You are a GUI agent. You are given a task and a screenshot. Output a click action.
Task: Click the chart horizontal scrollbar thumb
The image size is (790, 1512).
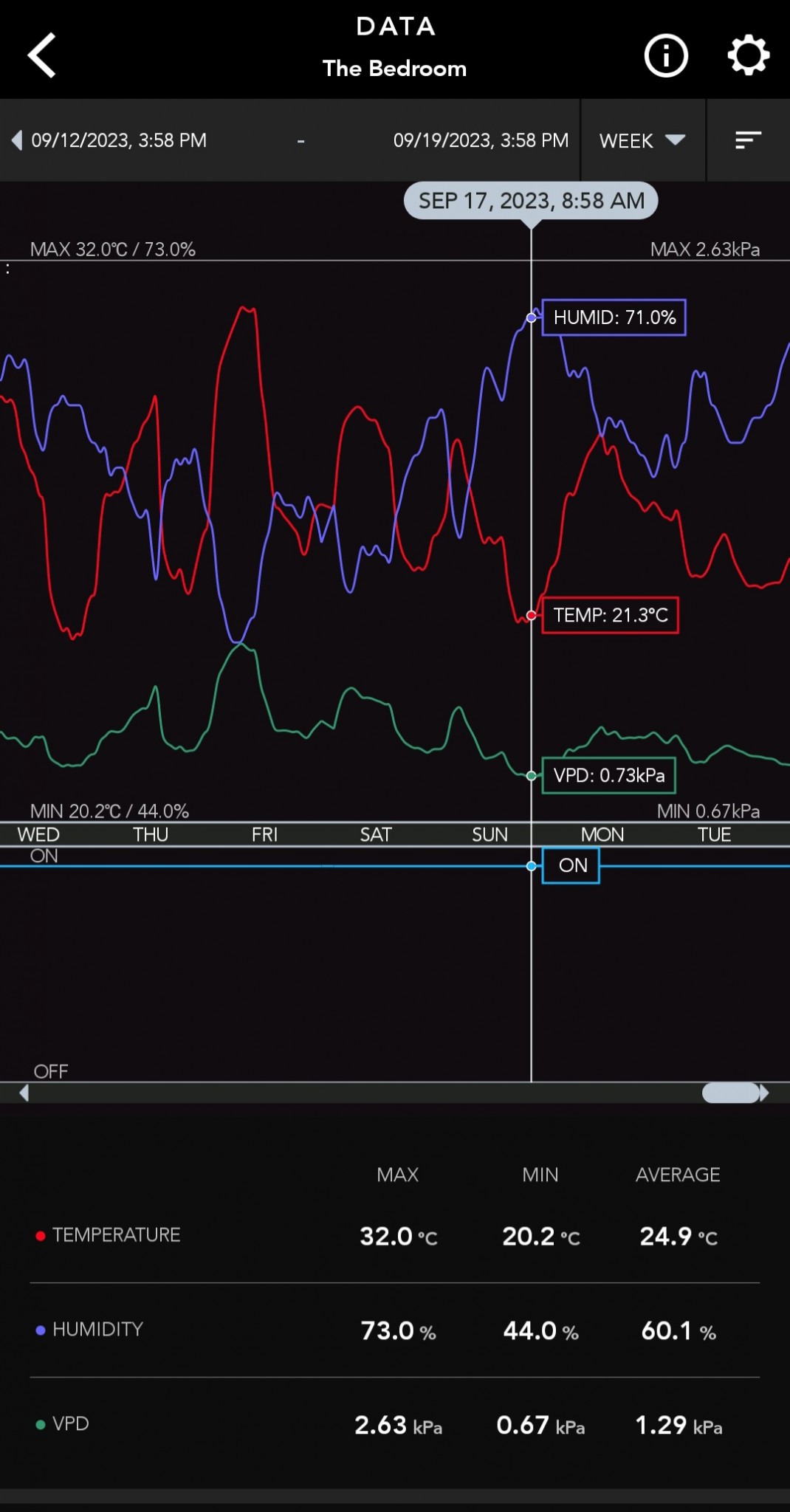pyautogui.click(x=730, y=1093)
